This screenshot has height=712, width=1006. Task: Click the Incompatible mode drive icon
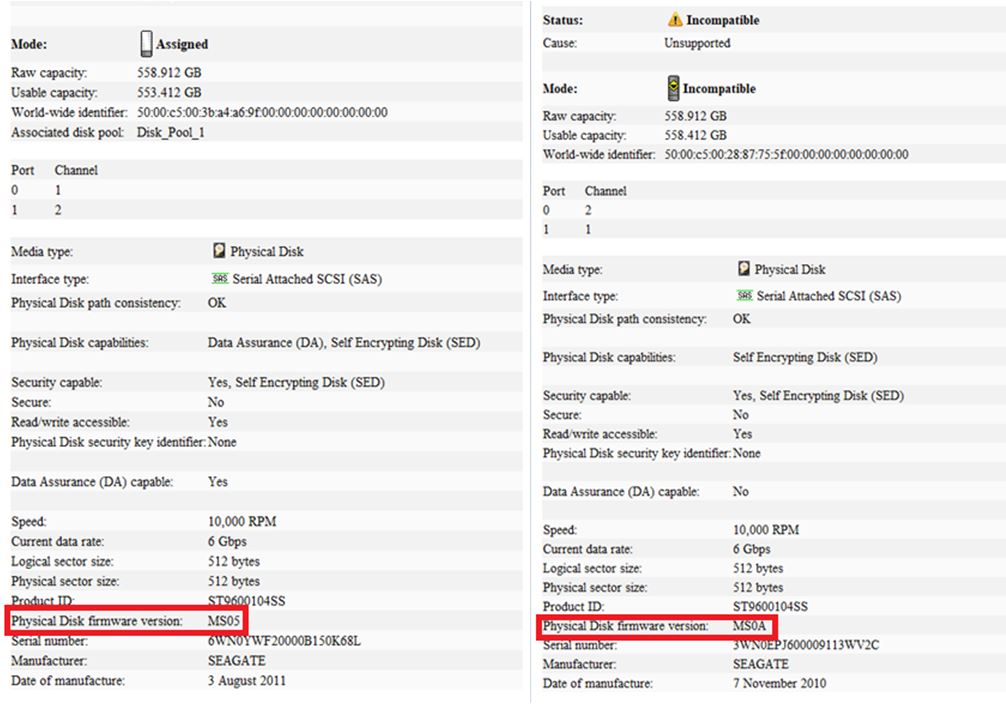pos(673,88)
